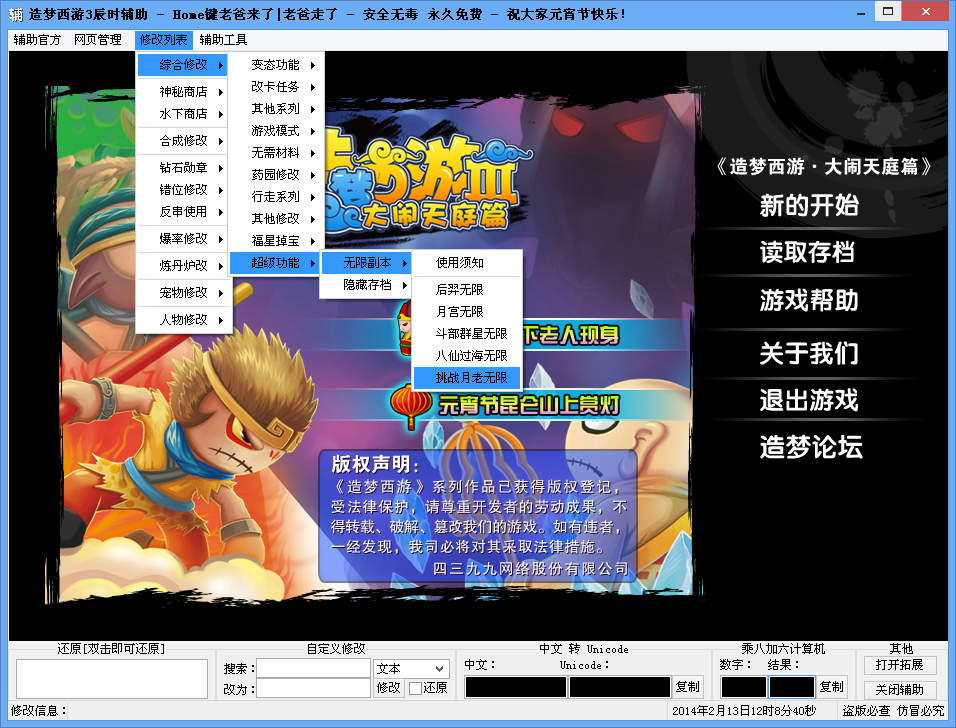Copy the calculator result with 复制
Image resolution: width=956 pixels, height=728 pixels.
click(832, 687)
